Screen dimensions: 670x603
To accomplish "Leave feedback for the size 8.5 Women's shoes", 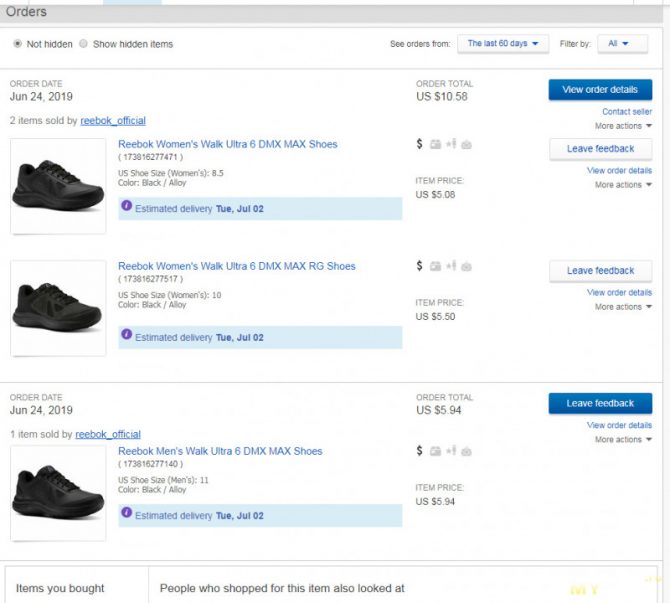I will click(600, 149).
